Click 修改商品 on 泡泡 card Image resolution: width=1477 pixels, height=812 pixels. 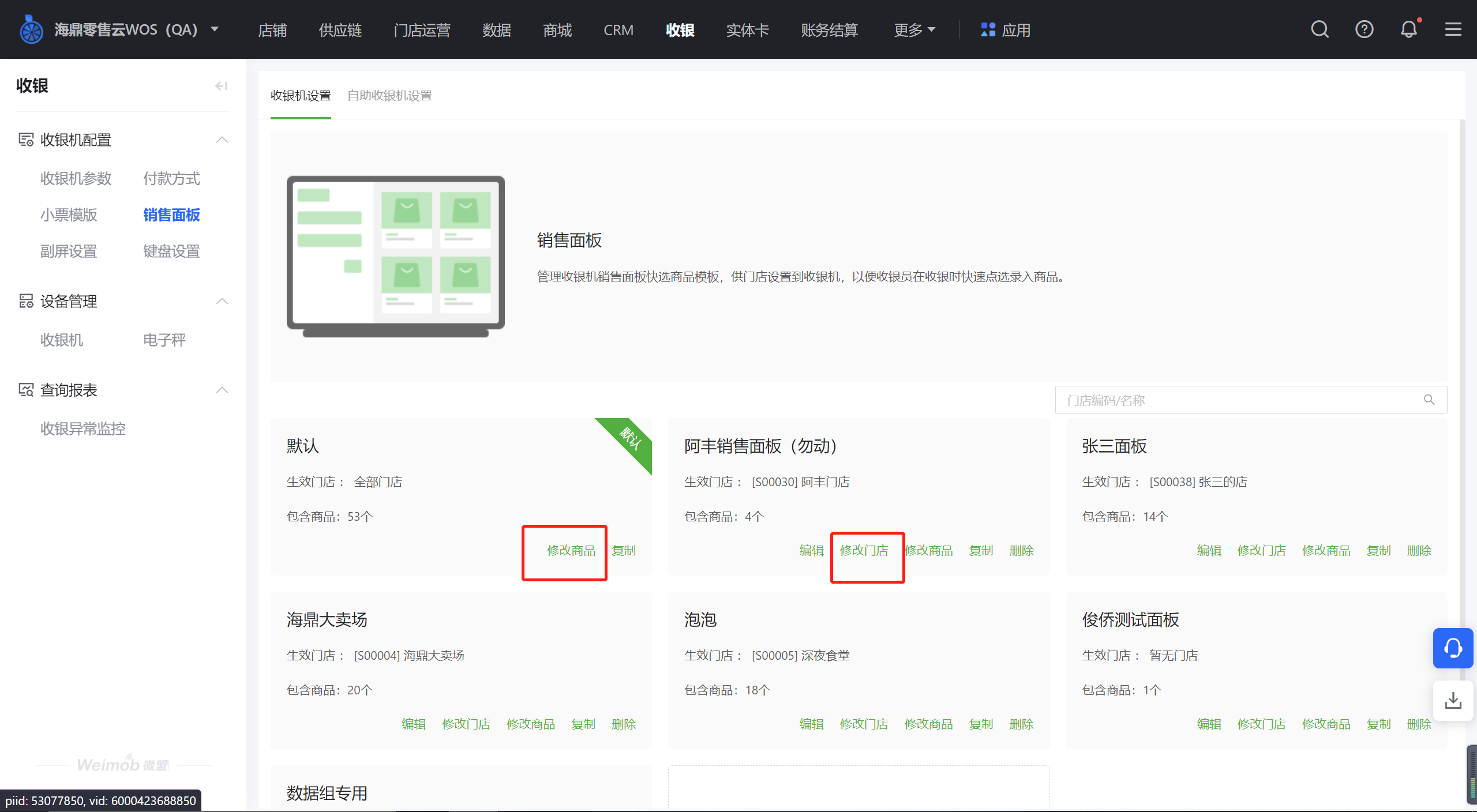point(928,724)
